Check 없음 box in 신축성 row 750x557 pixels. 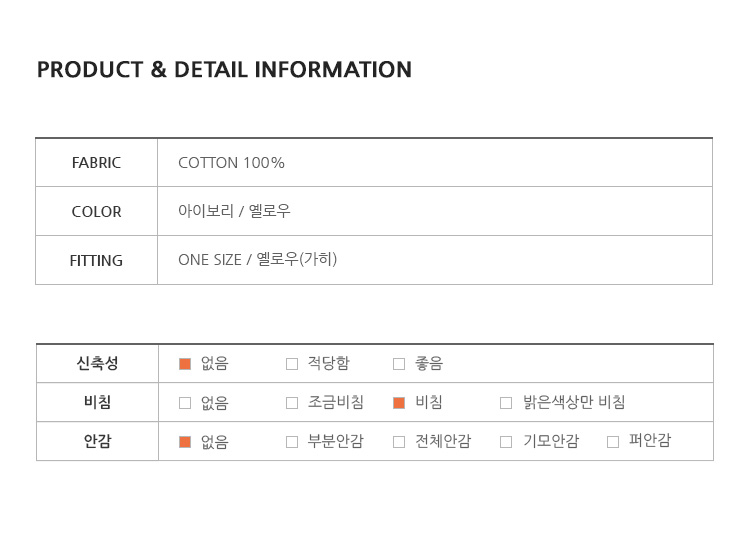tap(185, 364)
